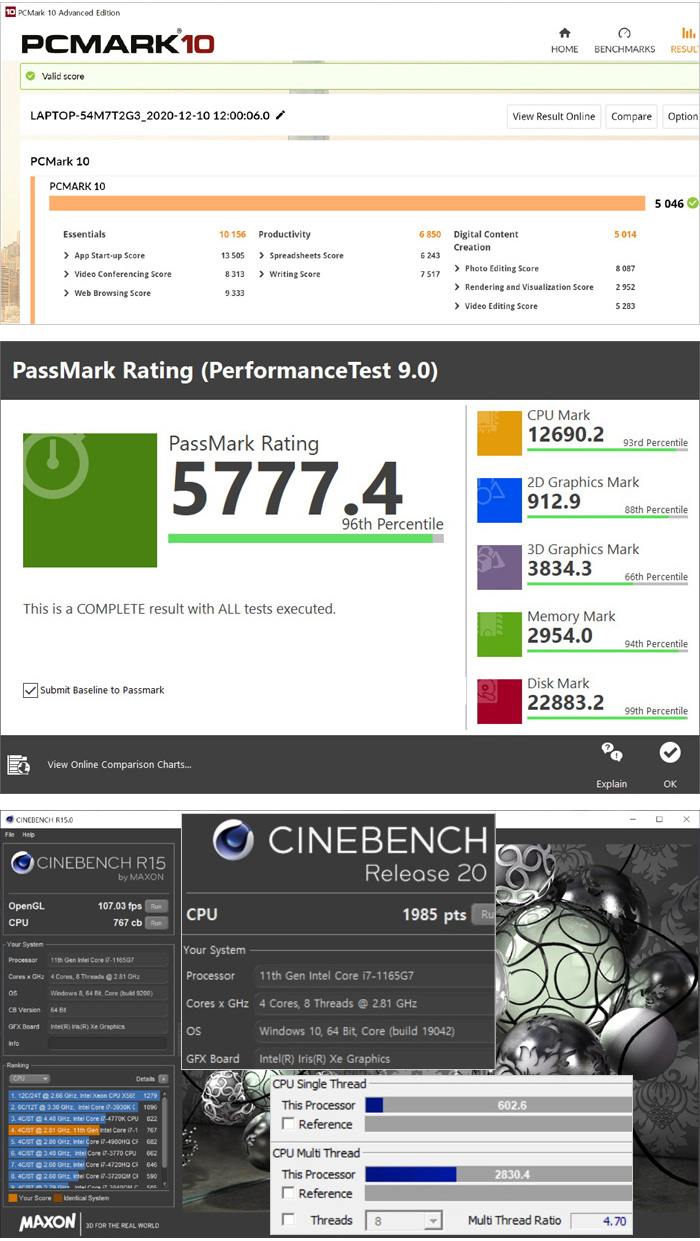This screenshot has height=1241, width=700.
Task: Click the pencil icon to rename result
Action: [x=281, y=115]
